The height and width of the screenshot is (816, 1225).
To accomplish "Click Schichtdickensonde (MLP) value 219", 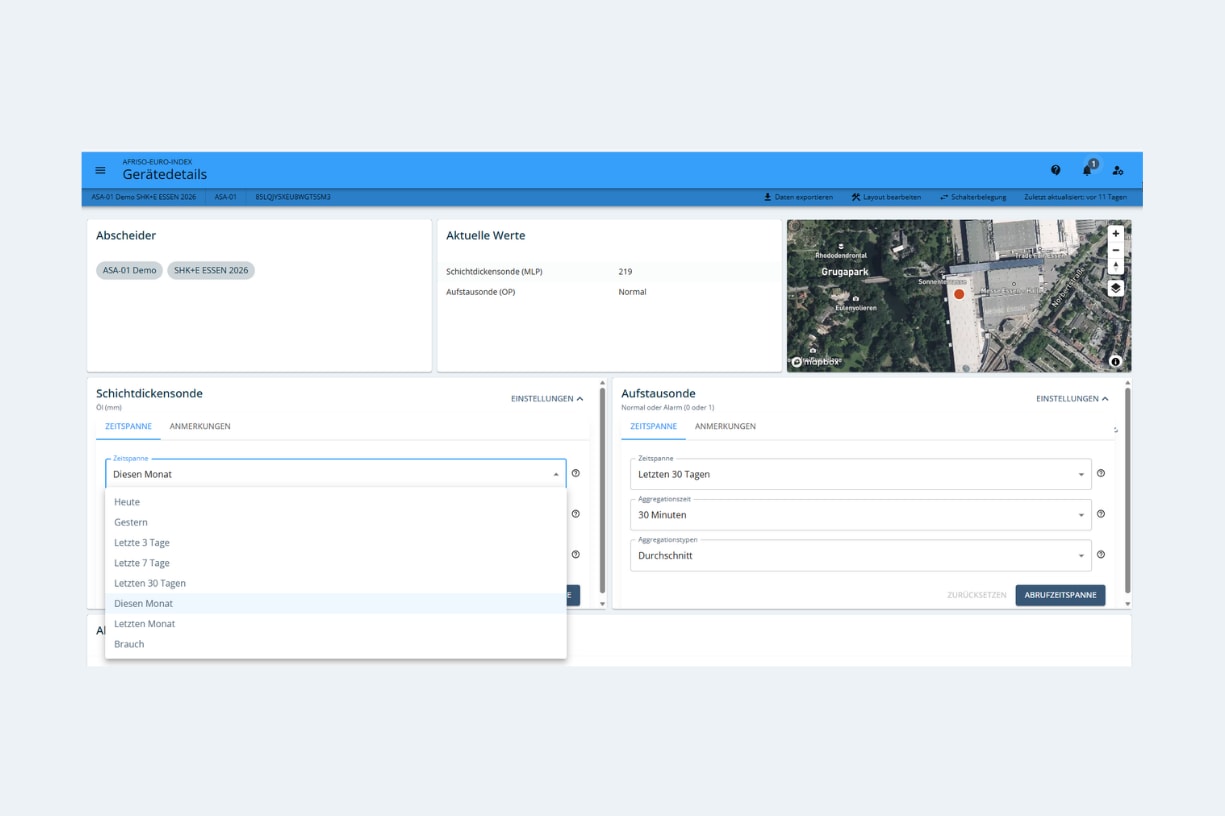I will coord(625,271).
